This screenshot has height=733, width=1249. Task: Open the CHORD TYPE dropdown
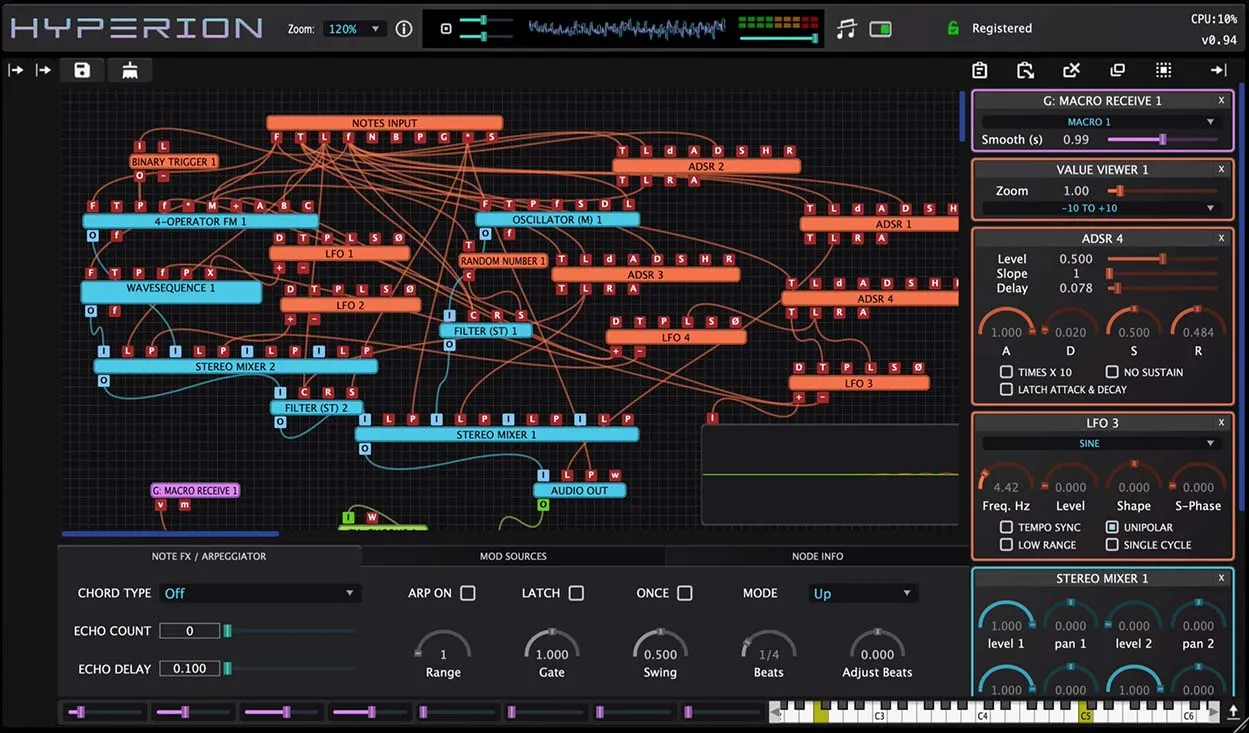click(259, 593)
